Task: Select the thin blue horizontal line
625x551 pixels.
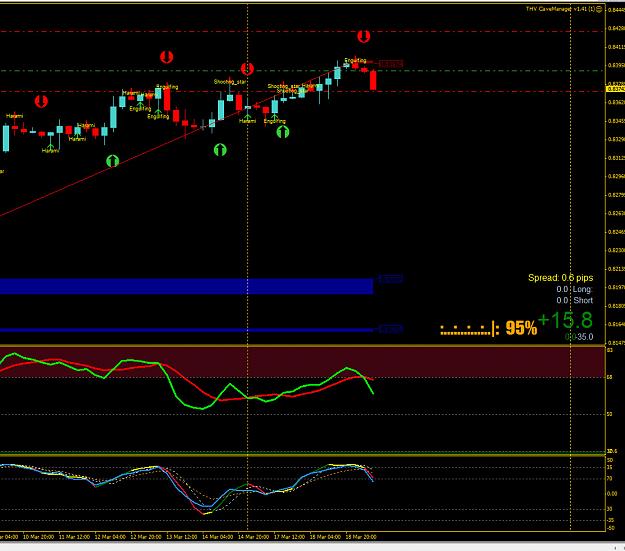Action: (x=187, y=330)
